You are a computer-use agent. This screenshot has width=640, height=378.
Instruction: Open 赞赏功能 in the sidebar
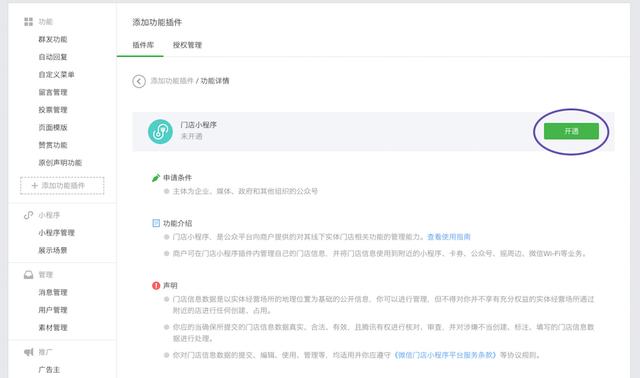[53, 145]
